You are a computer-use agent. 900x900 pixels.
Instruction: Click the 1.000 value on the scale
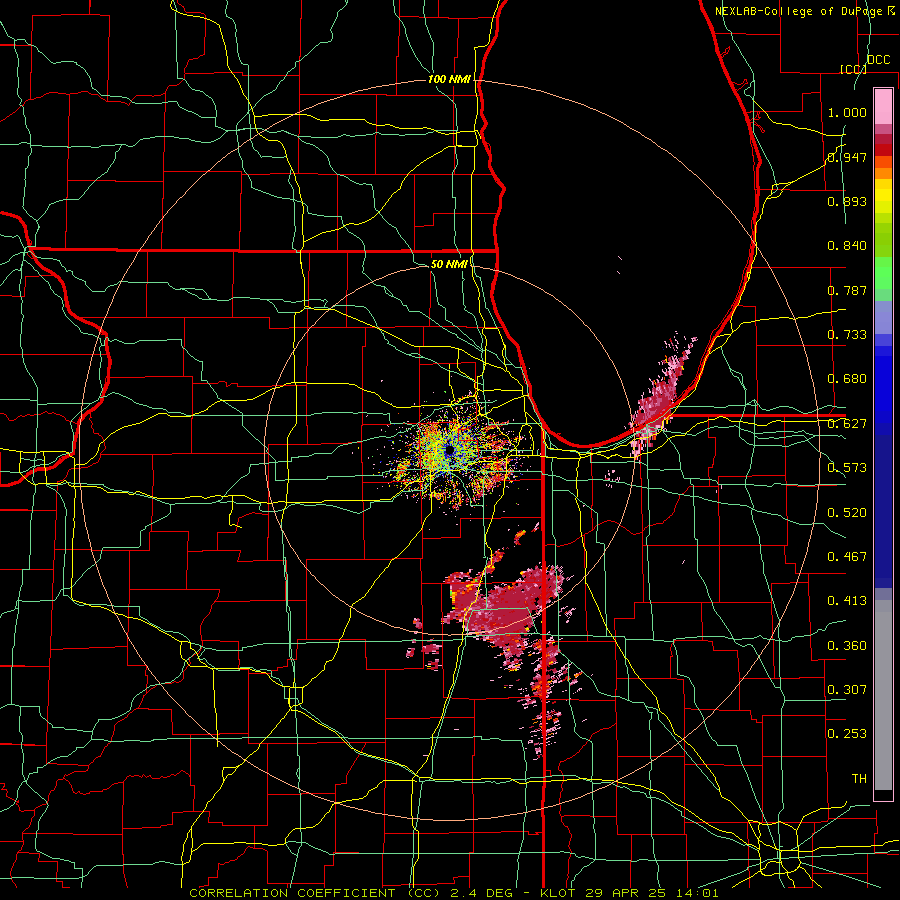coord(847,112)
